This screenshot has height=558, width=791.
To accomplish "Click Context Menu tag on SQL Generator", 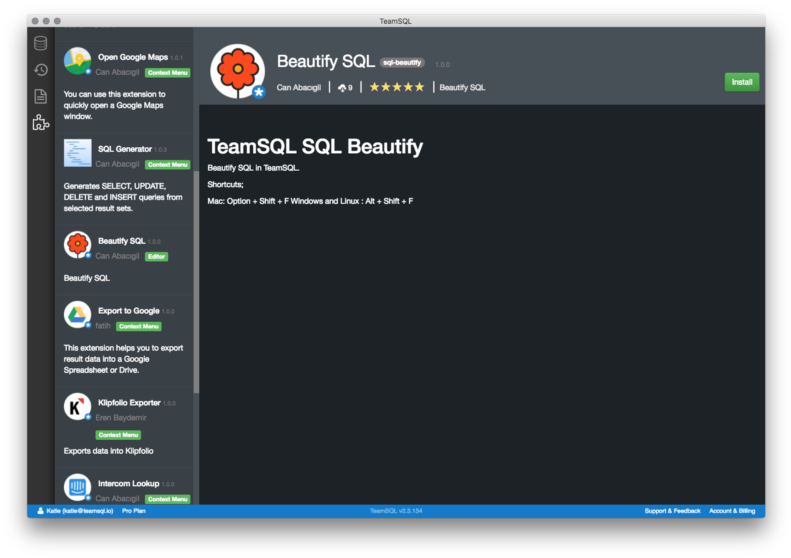I will (x=168, y=164).
